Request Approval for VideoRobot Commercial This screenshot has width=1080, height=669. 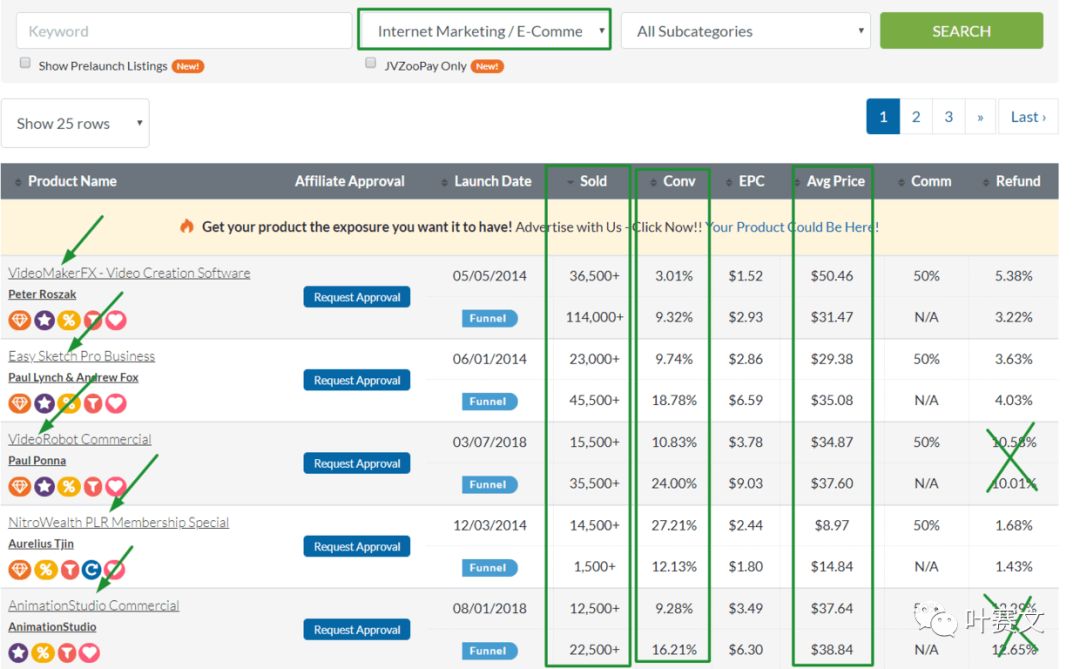(x=357, y=464)
